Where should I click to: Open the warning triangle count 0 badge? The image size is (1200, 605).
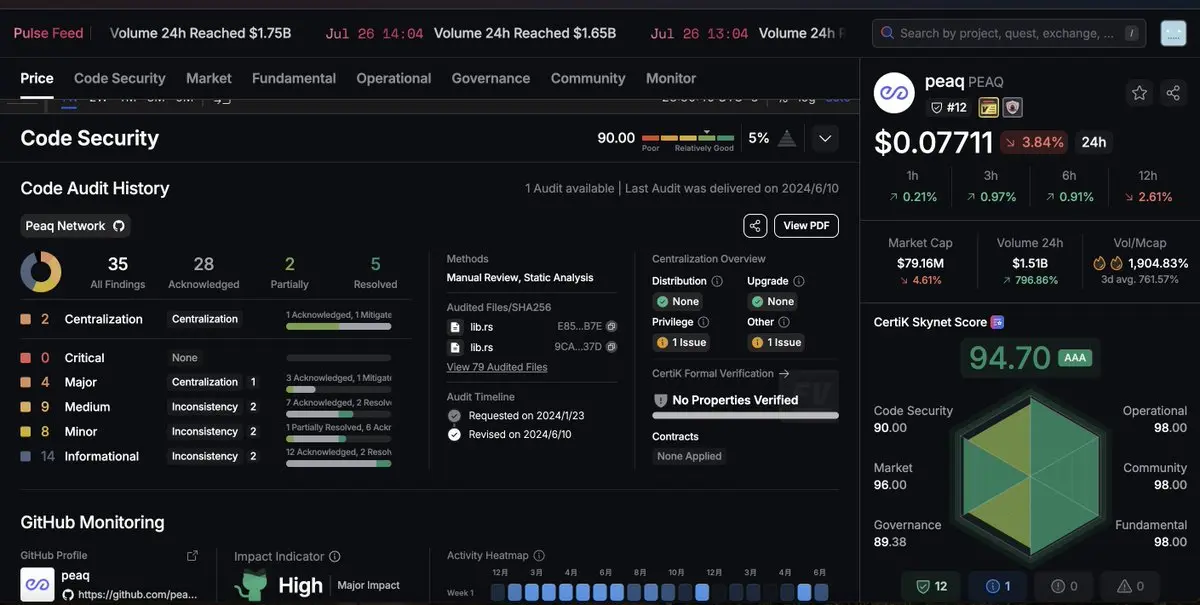pyautogui.click(x=1131, y=587)
